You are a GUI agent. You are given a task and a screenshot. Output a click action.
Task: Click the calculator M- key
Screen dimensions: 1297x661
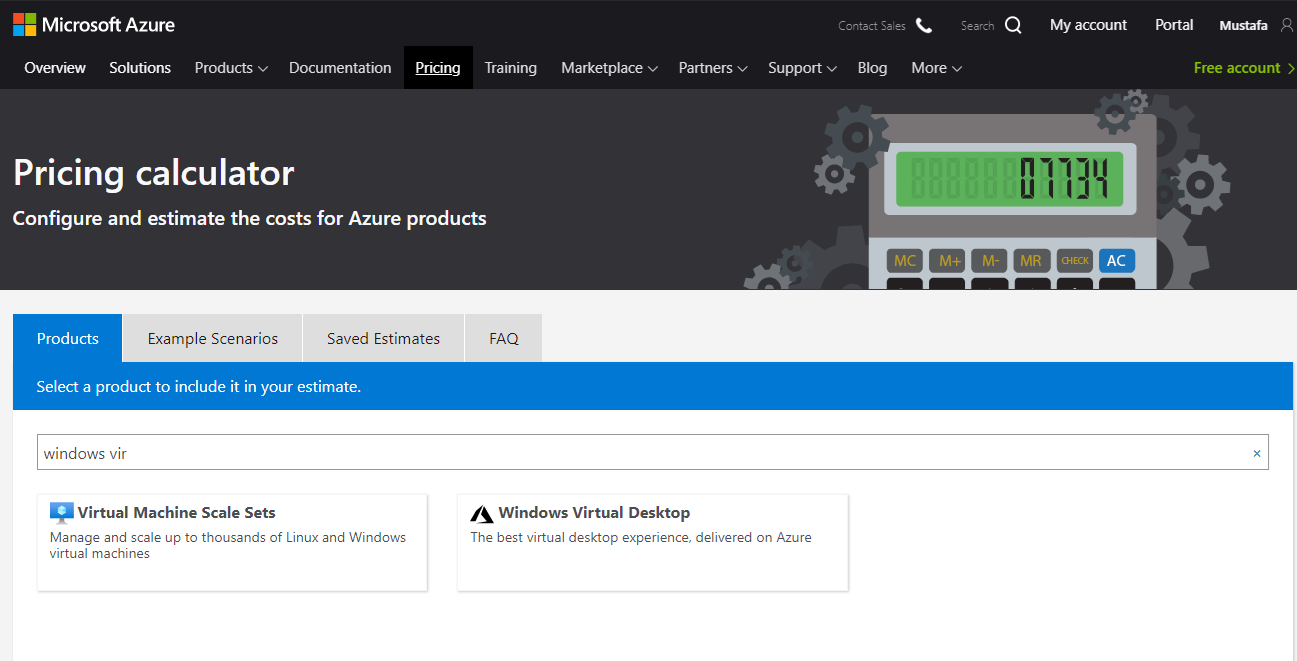coord(990,261)
